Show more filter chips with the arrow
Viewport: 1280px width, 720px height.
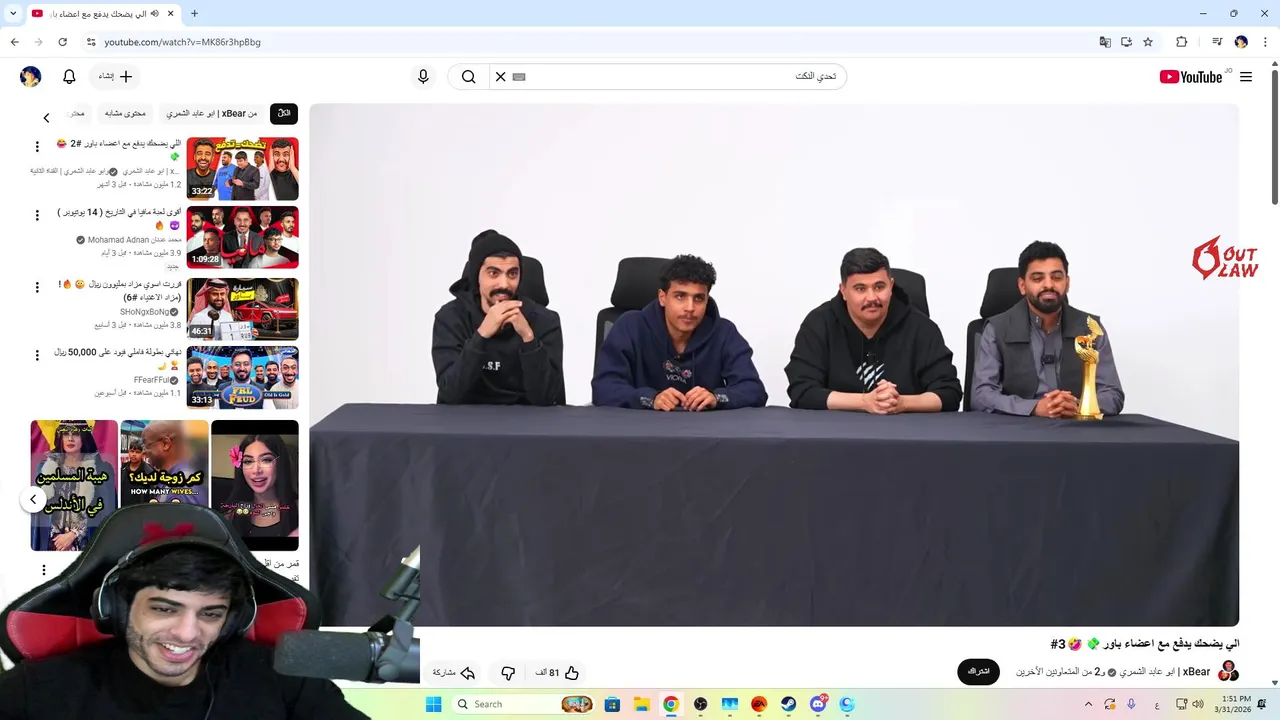point(46,118)
